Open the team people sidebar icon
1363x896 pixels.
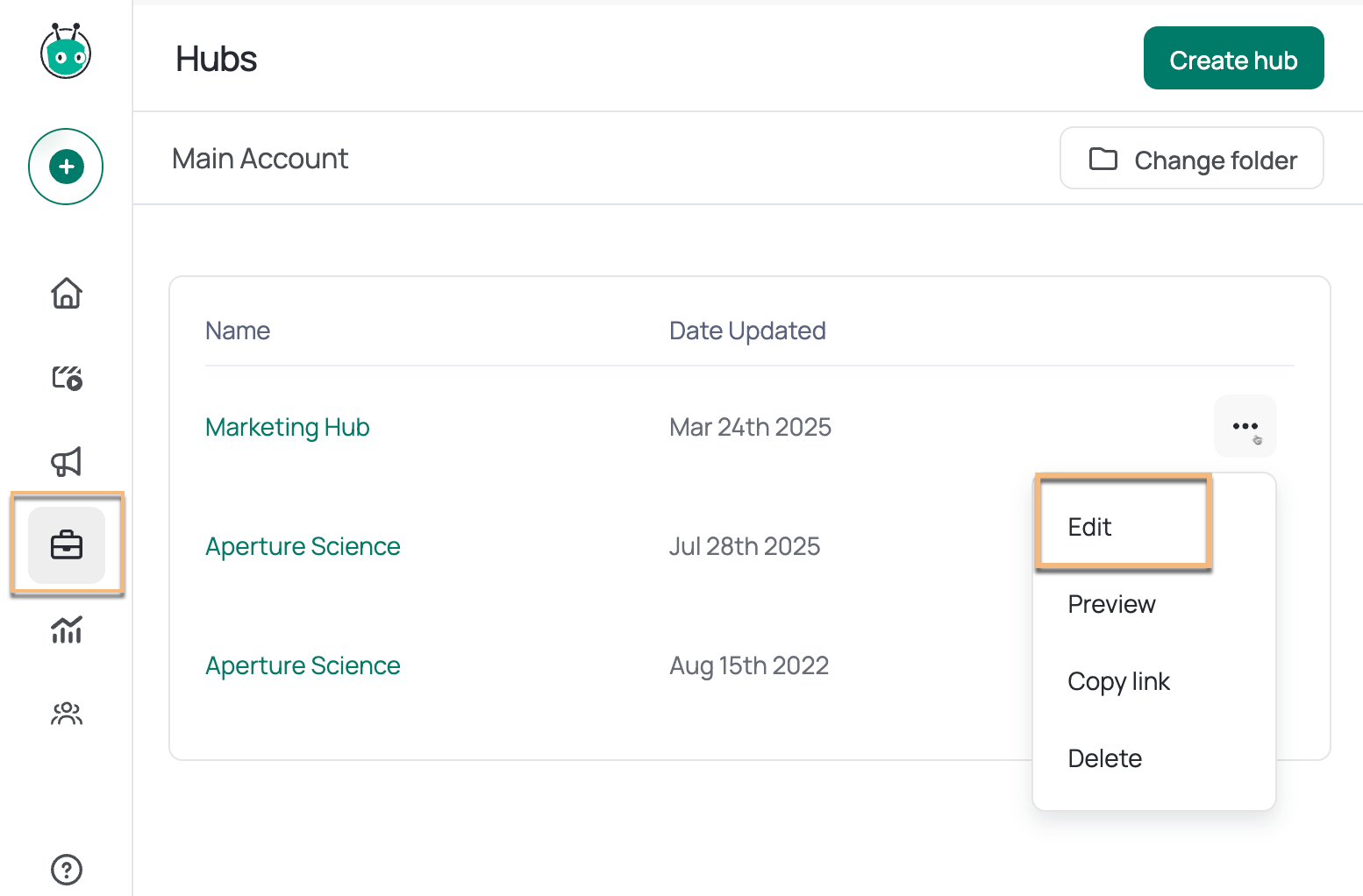pos(67,714)
